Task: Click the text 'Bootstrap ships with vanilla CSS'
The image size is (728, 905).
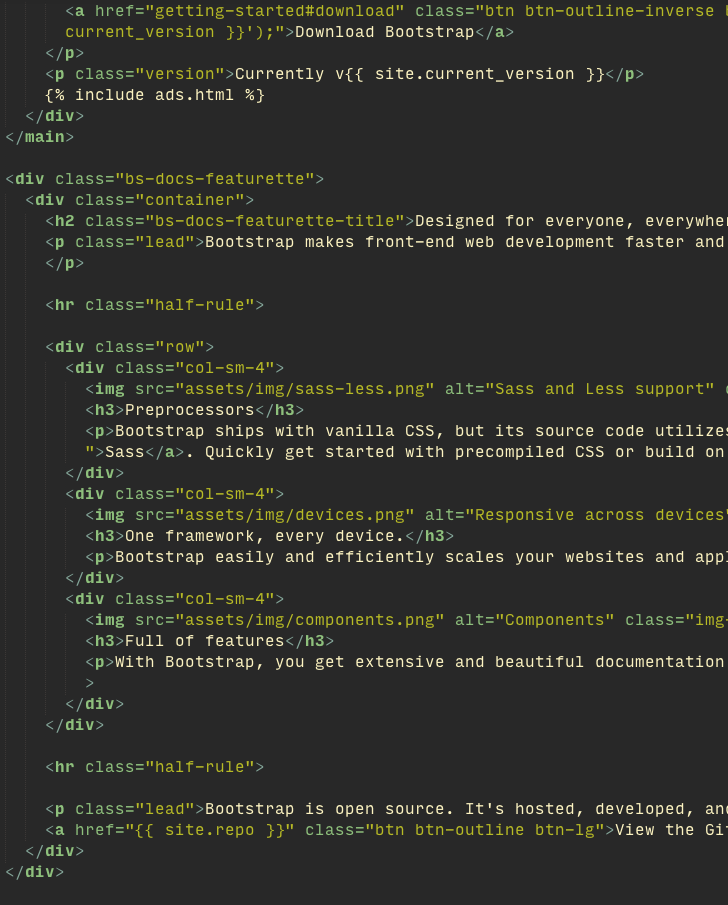Action: pyautogui.click(x=274, y=431)
